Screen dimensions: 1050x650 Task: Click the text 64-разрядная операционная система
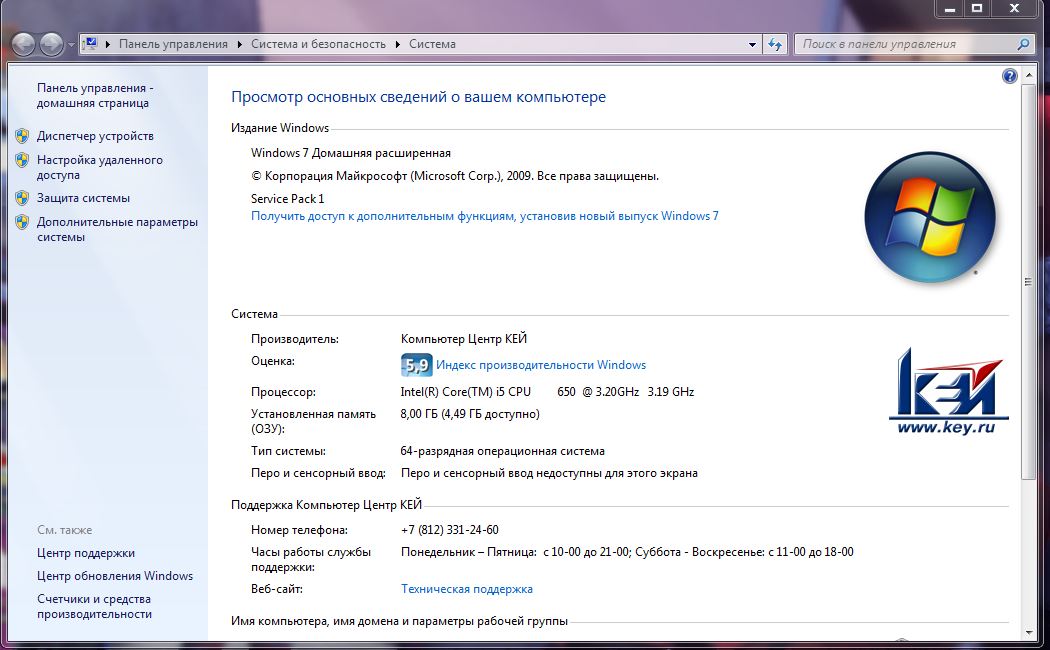pyautogui.click(x=502, y=451)
